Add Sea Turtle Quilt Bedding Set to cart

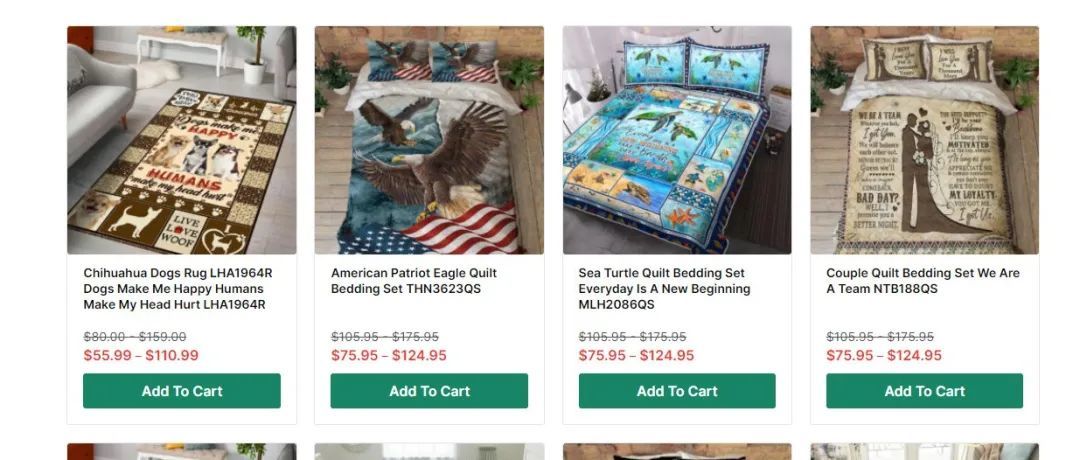click(677, 390)
